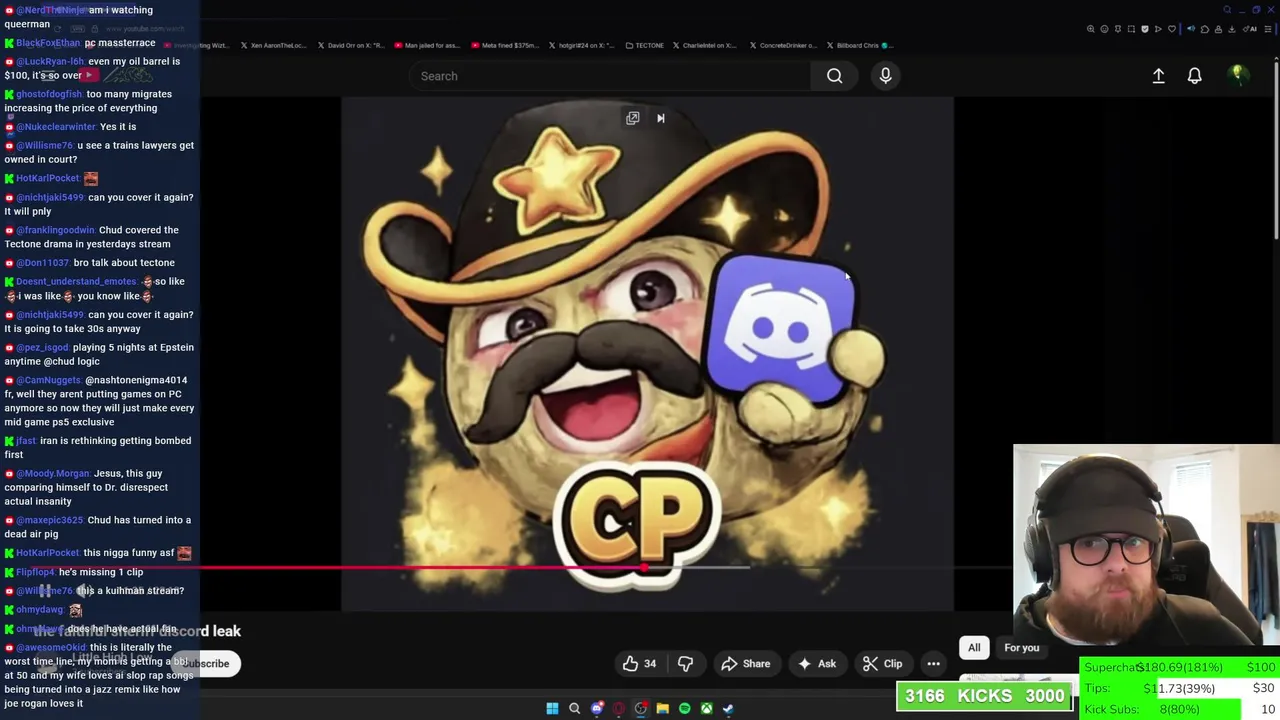Bookmark page with the heart icon

pos(1172,29)
